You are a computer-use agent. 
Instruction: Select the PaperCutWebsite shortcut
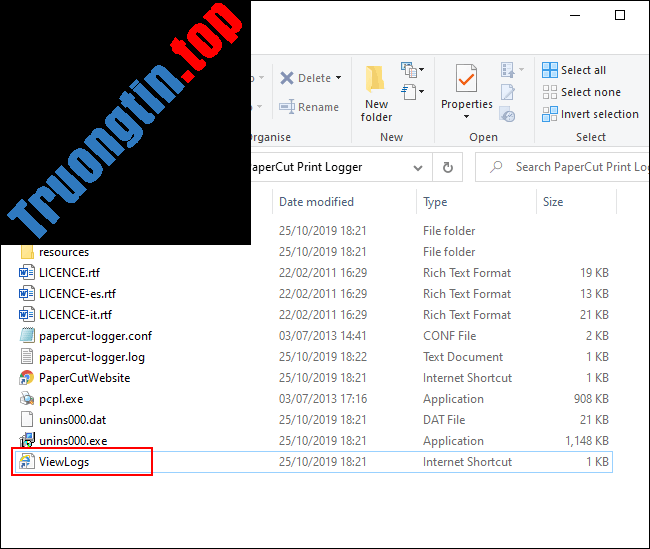point(85,378)
